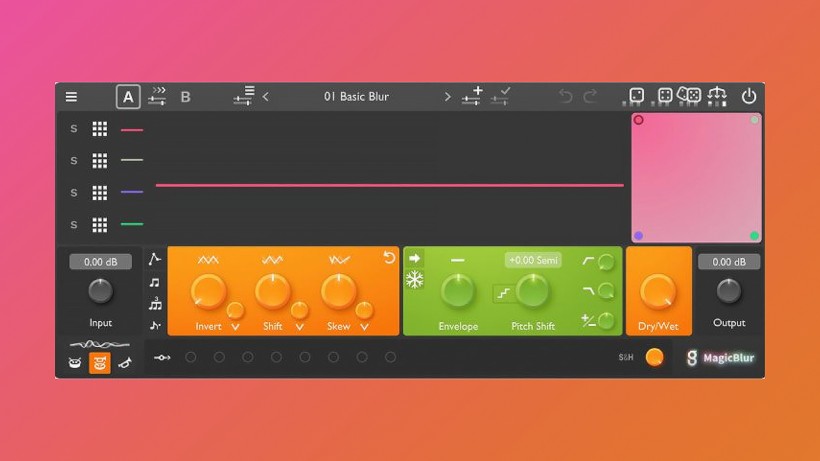
Task: Go to the next preset
Action: (x=447, y=97)
